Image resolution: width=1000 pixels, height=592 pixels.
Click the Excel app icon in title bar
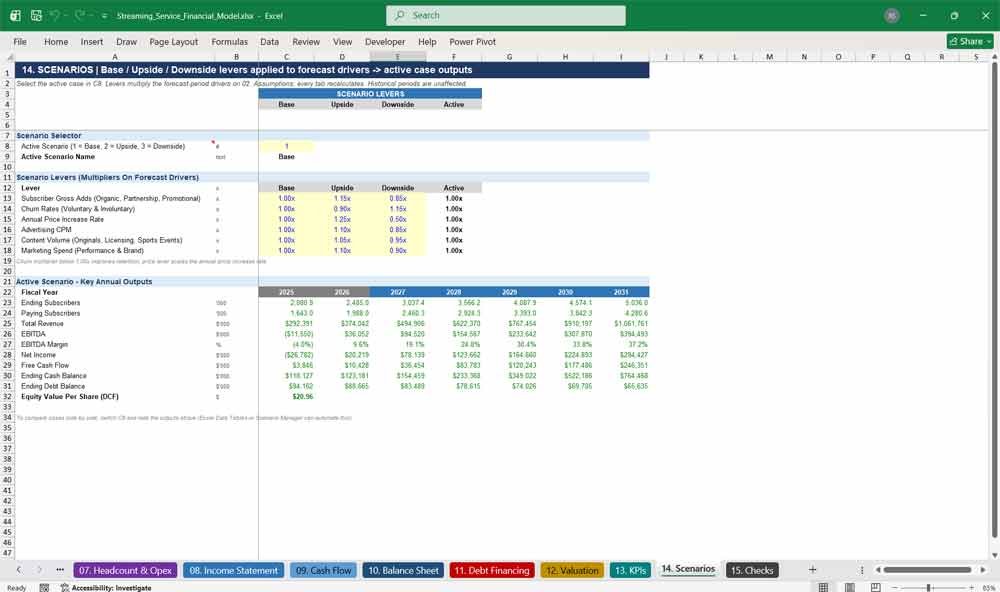tap(15, 15)
